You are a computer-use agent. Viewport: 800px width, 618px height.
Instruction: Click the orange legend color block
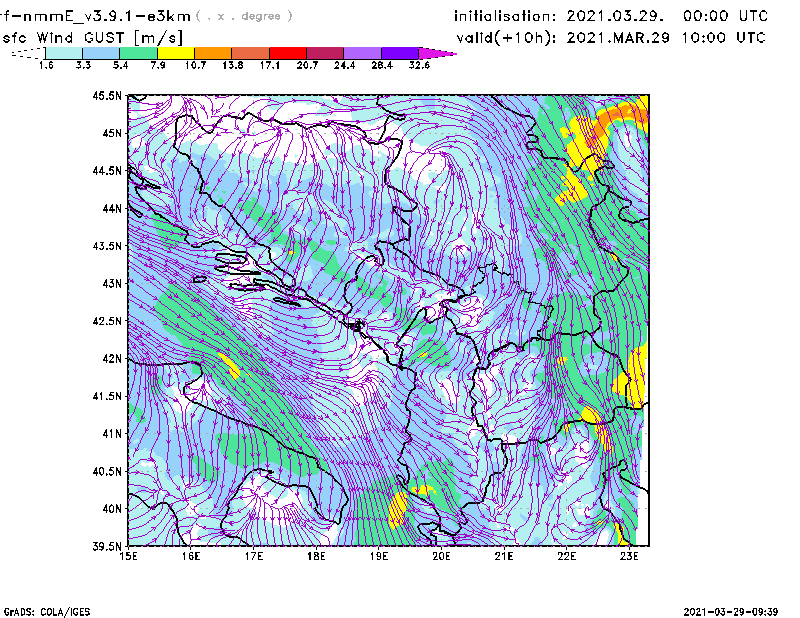pos(213,53)
